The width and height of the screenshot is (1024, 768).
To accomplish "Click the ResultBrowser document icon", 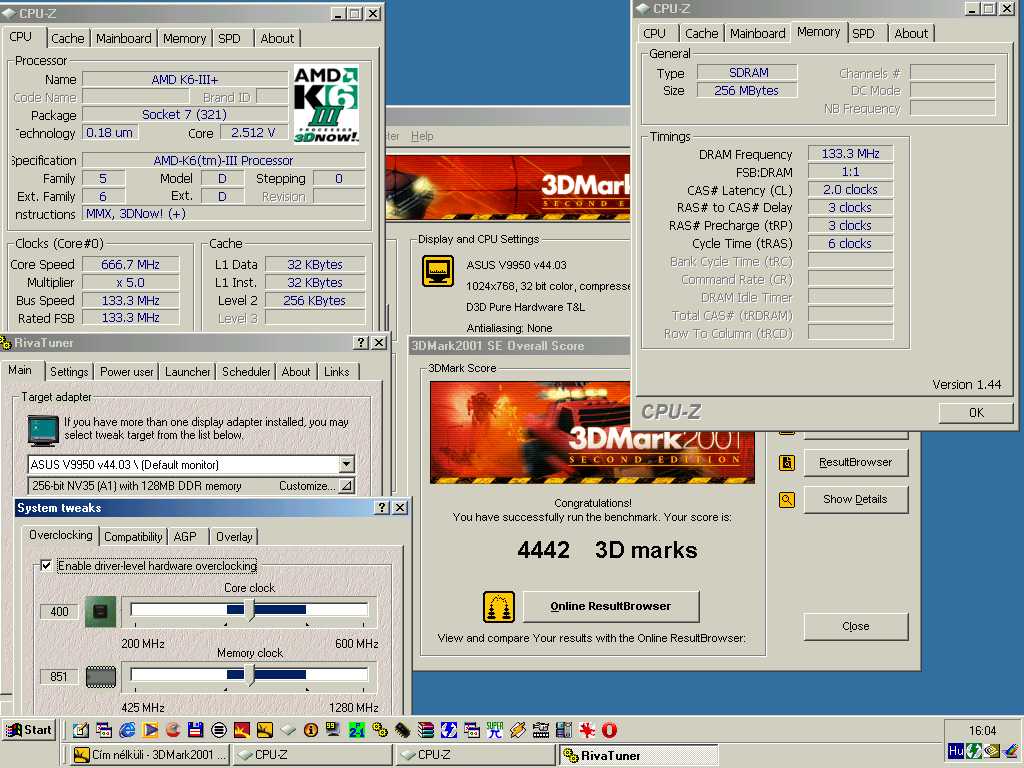I will pos(787,462).
